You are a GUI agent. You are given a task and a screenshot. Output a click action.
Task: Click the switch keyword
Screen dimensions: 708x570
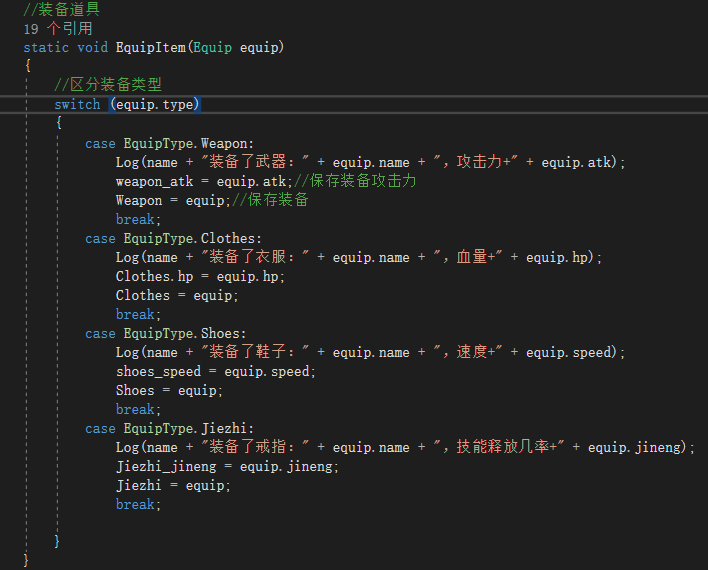click(77, 104)
